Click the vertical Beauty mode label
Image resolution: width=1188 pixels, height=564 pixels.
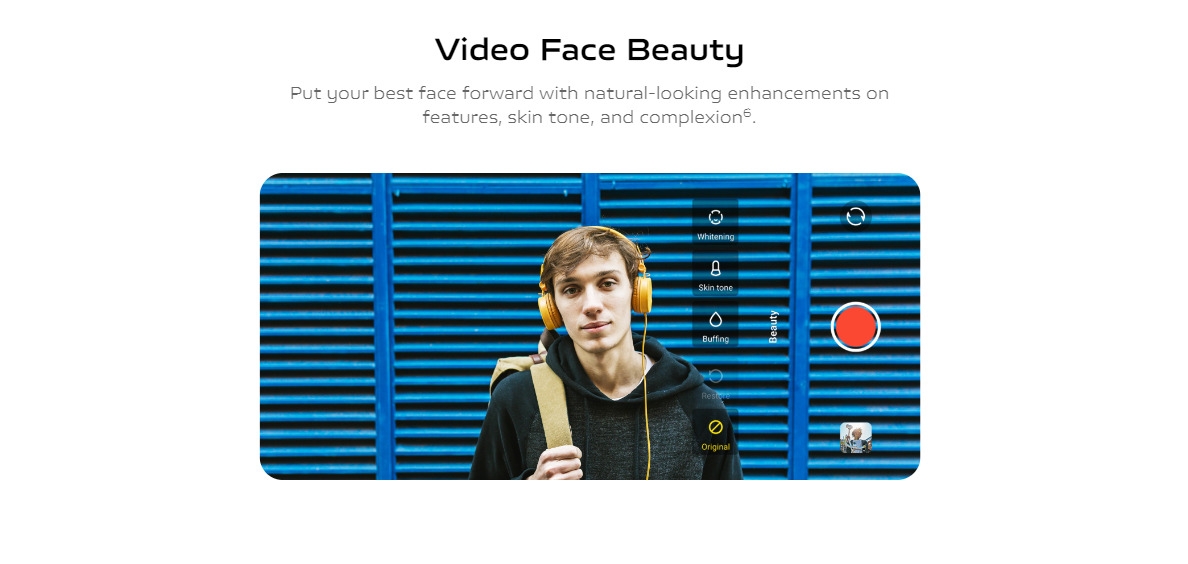coord(773,327)
